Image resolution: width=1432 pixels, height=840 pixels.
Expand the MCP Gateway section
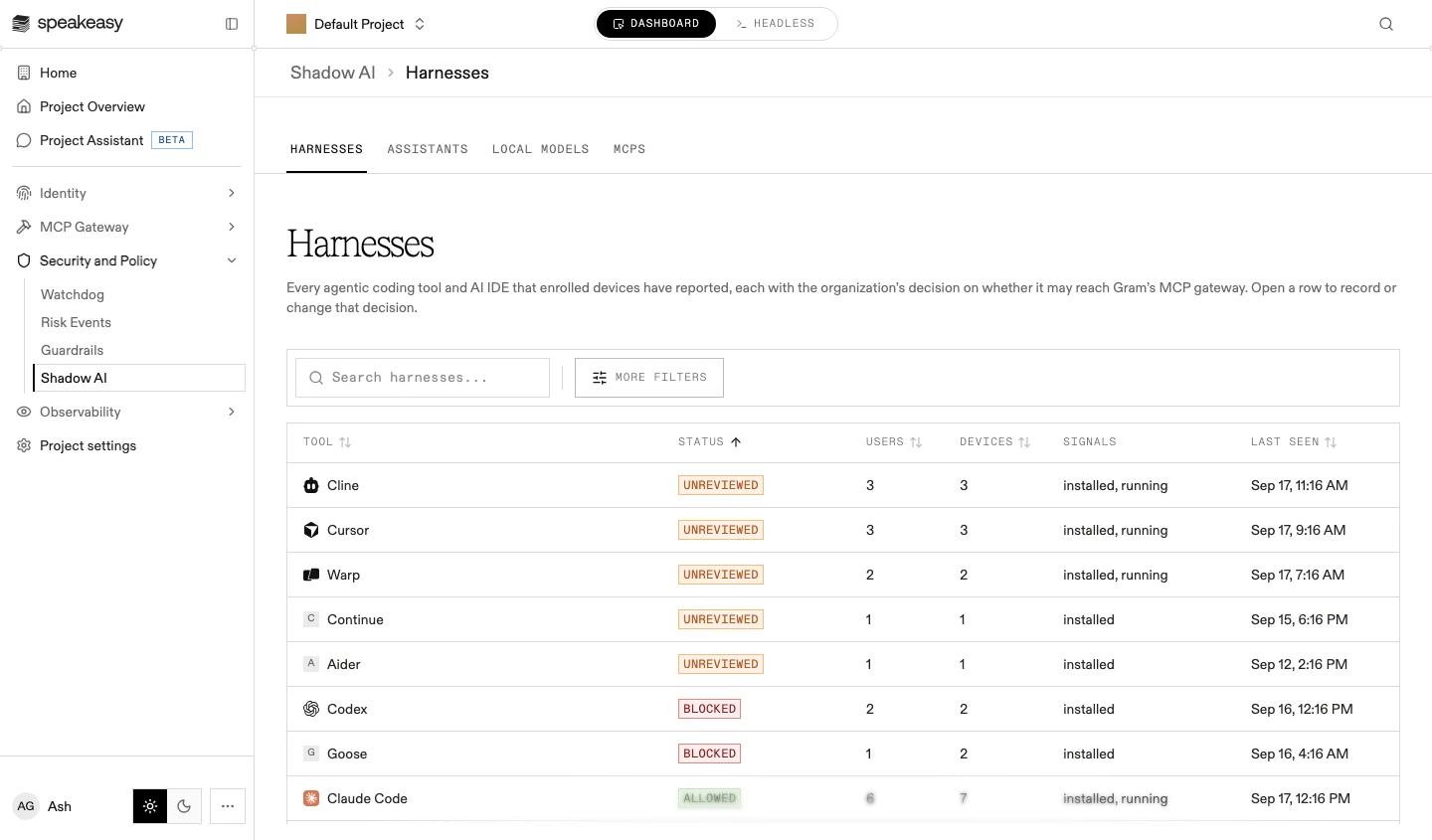tap(232, 227)
